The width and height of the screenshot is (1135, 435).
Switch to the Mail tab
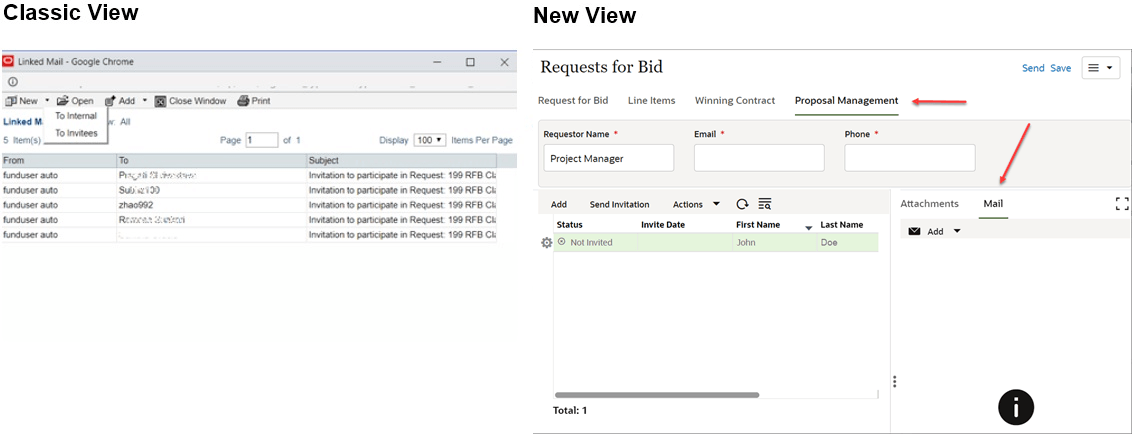[x=993, y=204]
